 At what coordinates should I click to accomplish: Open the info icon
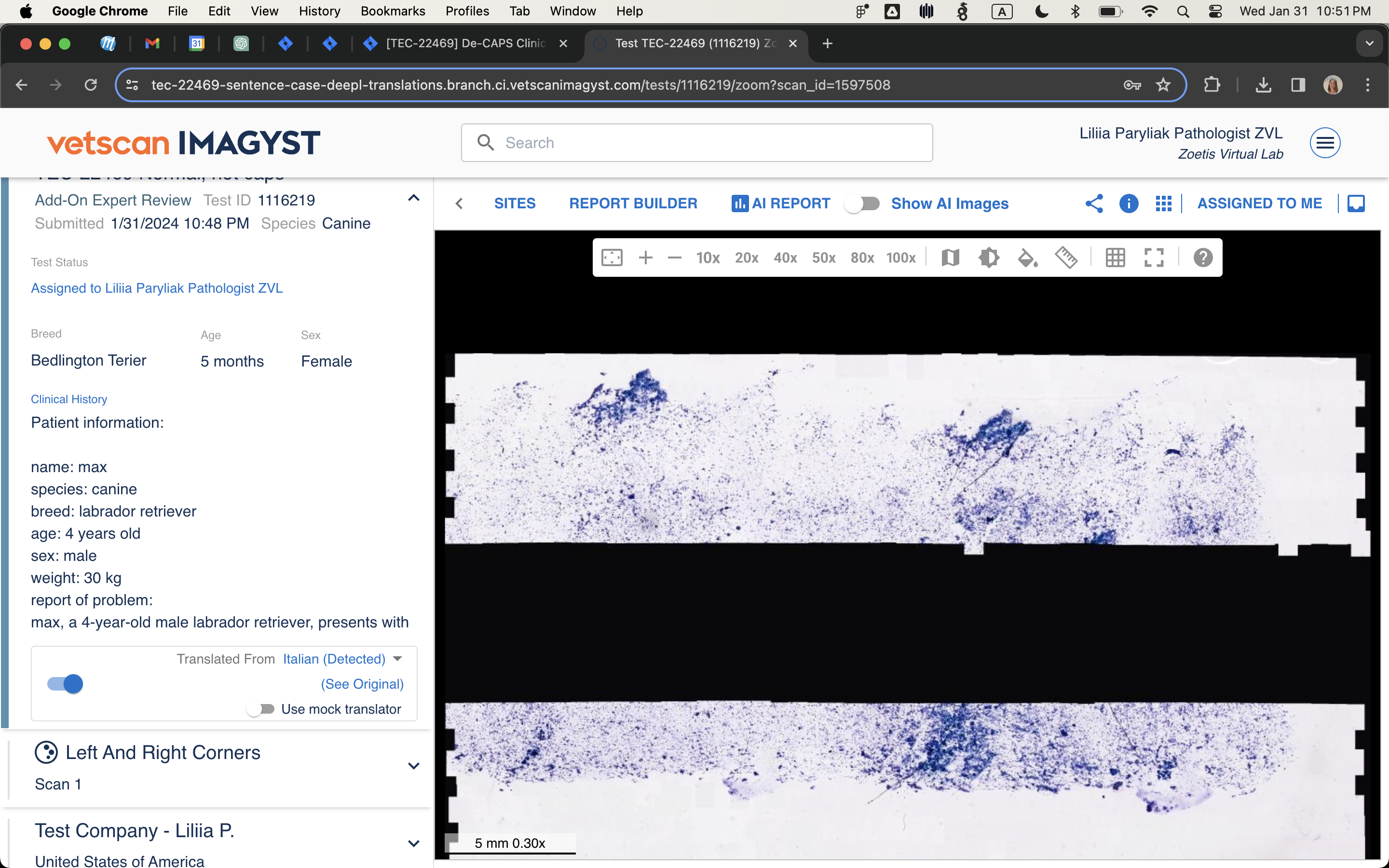[1129, 204]
